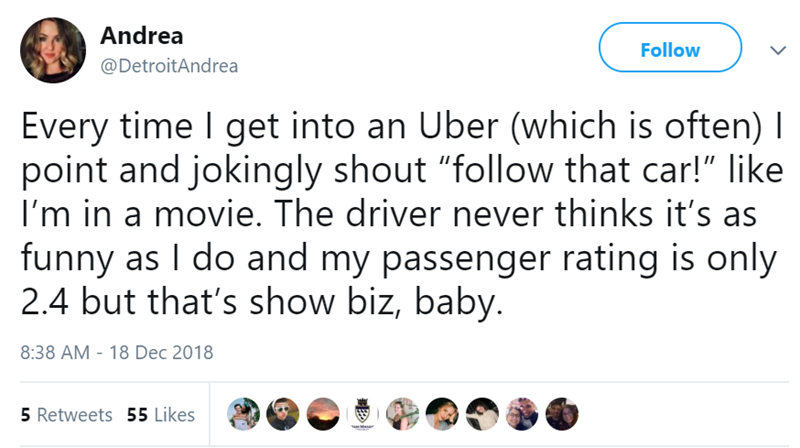Open the tweet options chevron dropdown
Image resolution: width=800 pixels, height=448 pixels.
coord(772,49)
